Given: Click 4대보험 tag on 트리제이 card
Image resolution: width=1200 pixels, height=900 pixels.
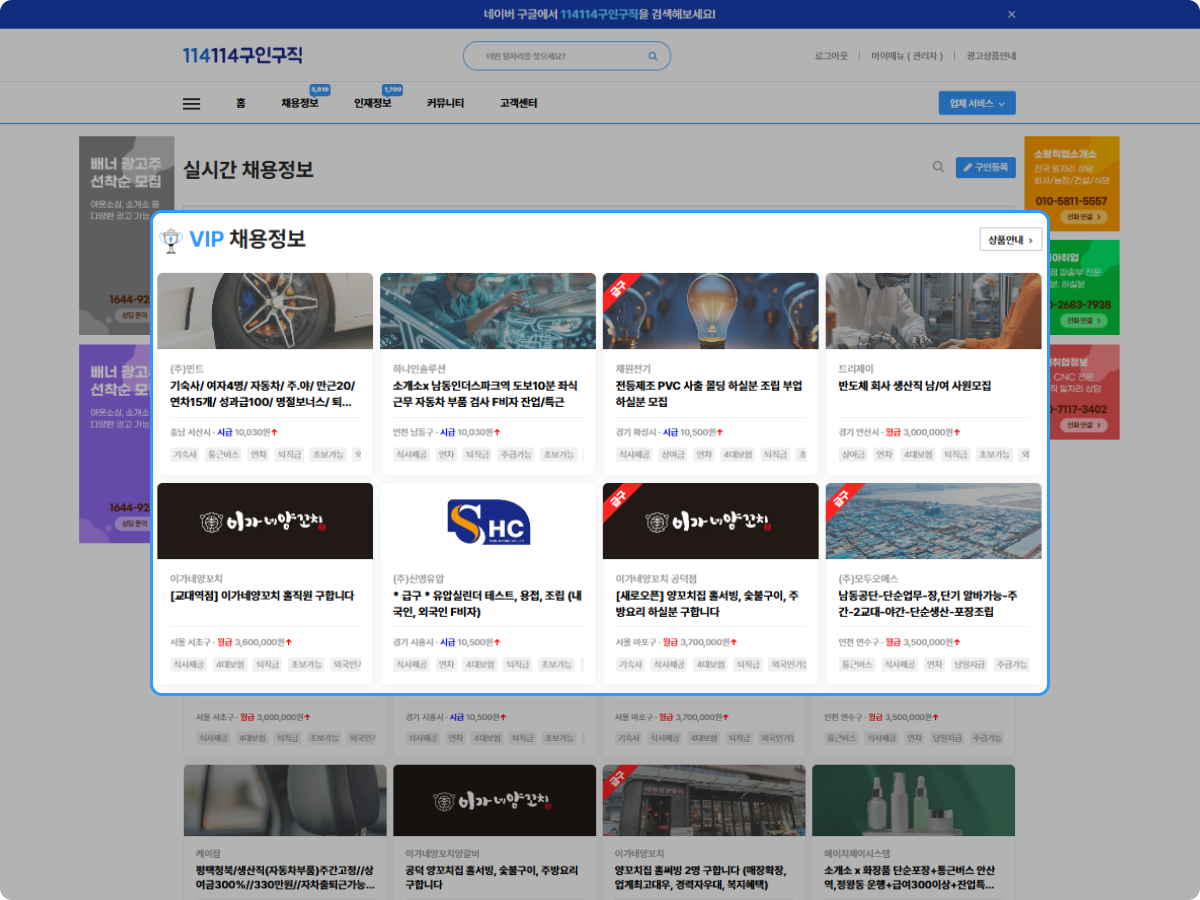Looking at the screenshot, I should (x=917, y=454).
